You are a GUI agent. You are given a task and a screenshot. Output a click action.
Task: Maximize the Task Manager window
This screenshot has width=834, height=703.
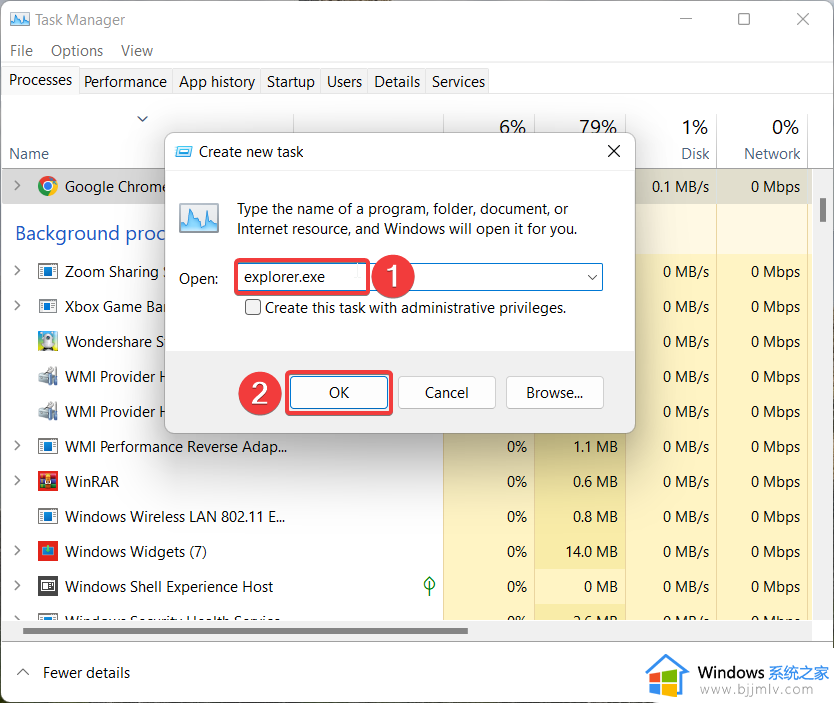[x=744, y=19]
